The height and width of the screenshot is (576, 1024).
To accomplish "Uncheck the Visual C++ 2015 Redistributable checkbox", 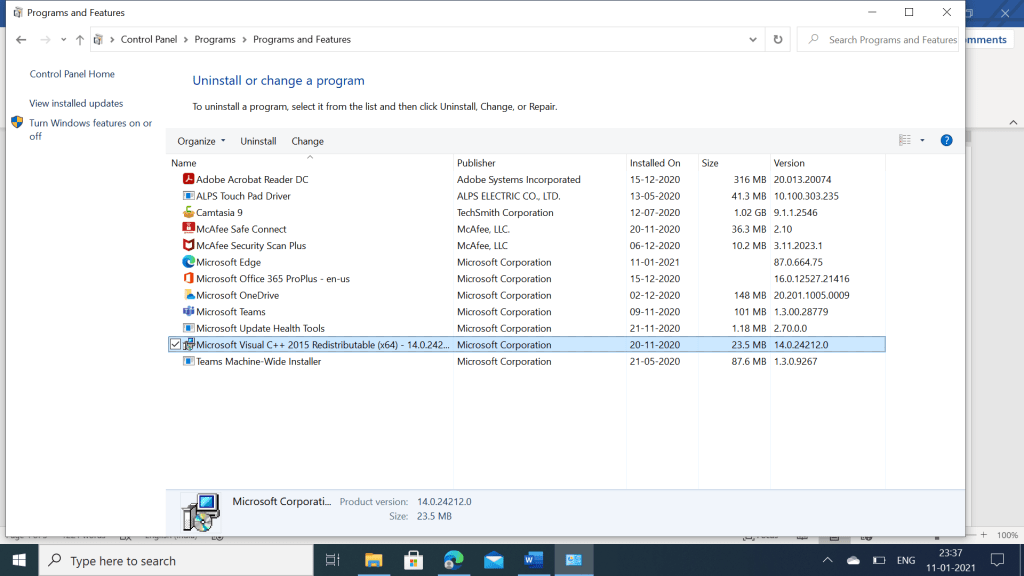I will coord(175,344).
